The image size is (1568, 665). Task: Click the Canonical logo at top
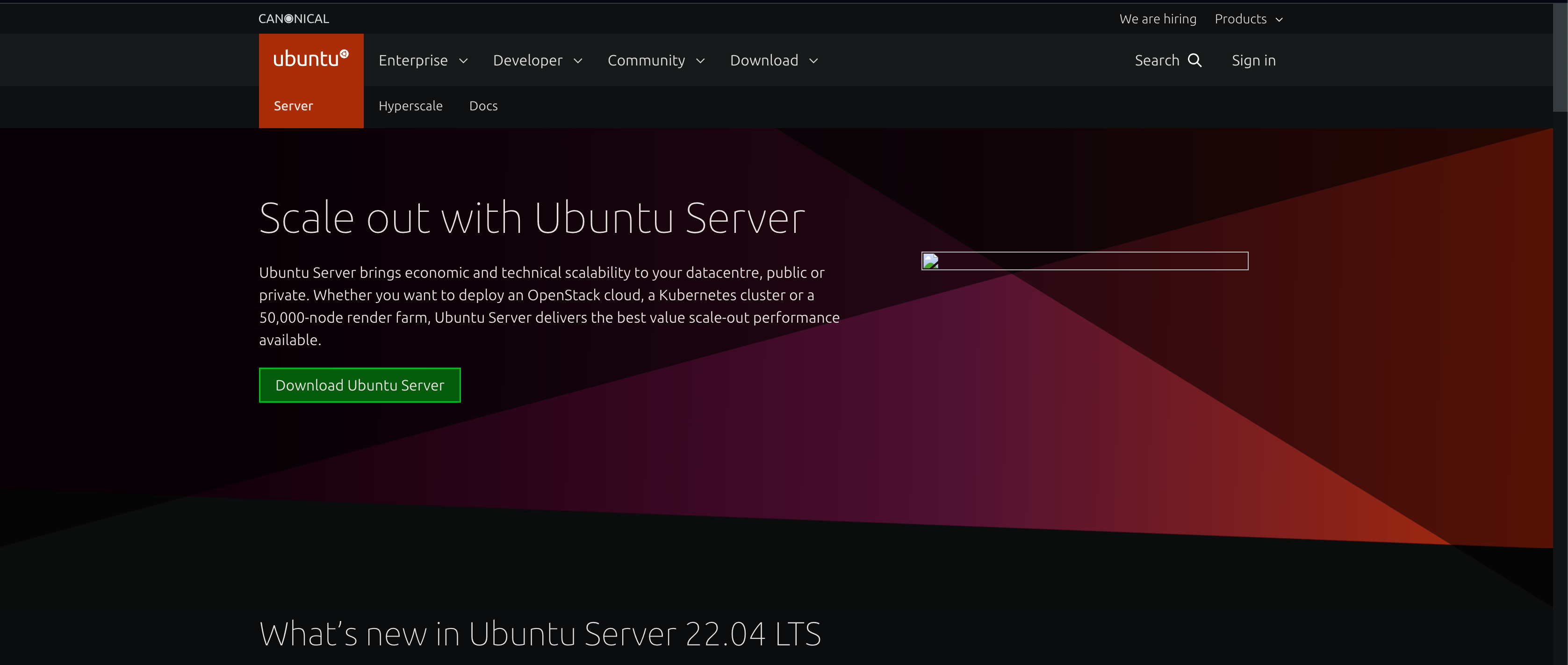pyautogui.click(x=293, y=18)
